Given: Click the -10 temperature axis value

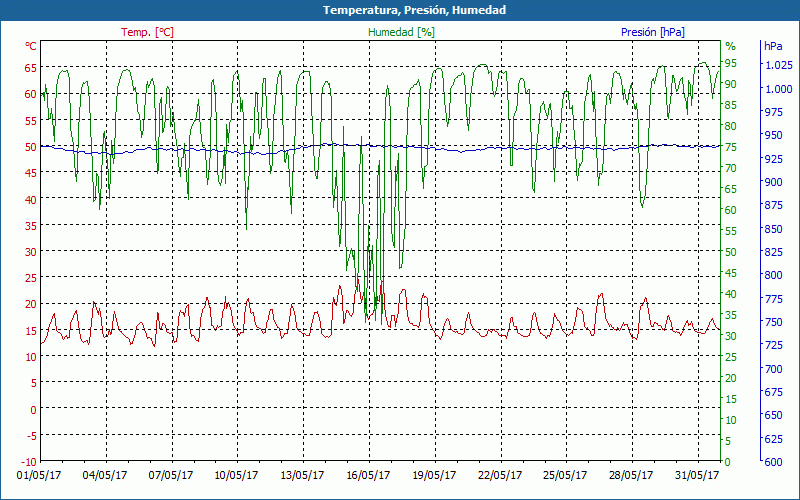Looking at the screenshot, I should point(29,462).
